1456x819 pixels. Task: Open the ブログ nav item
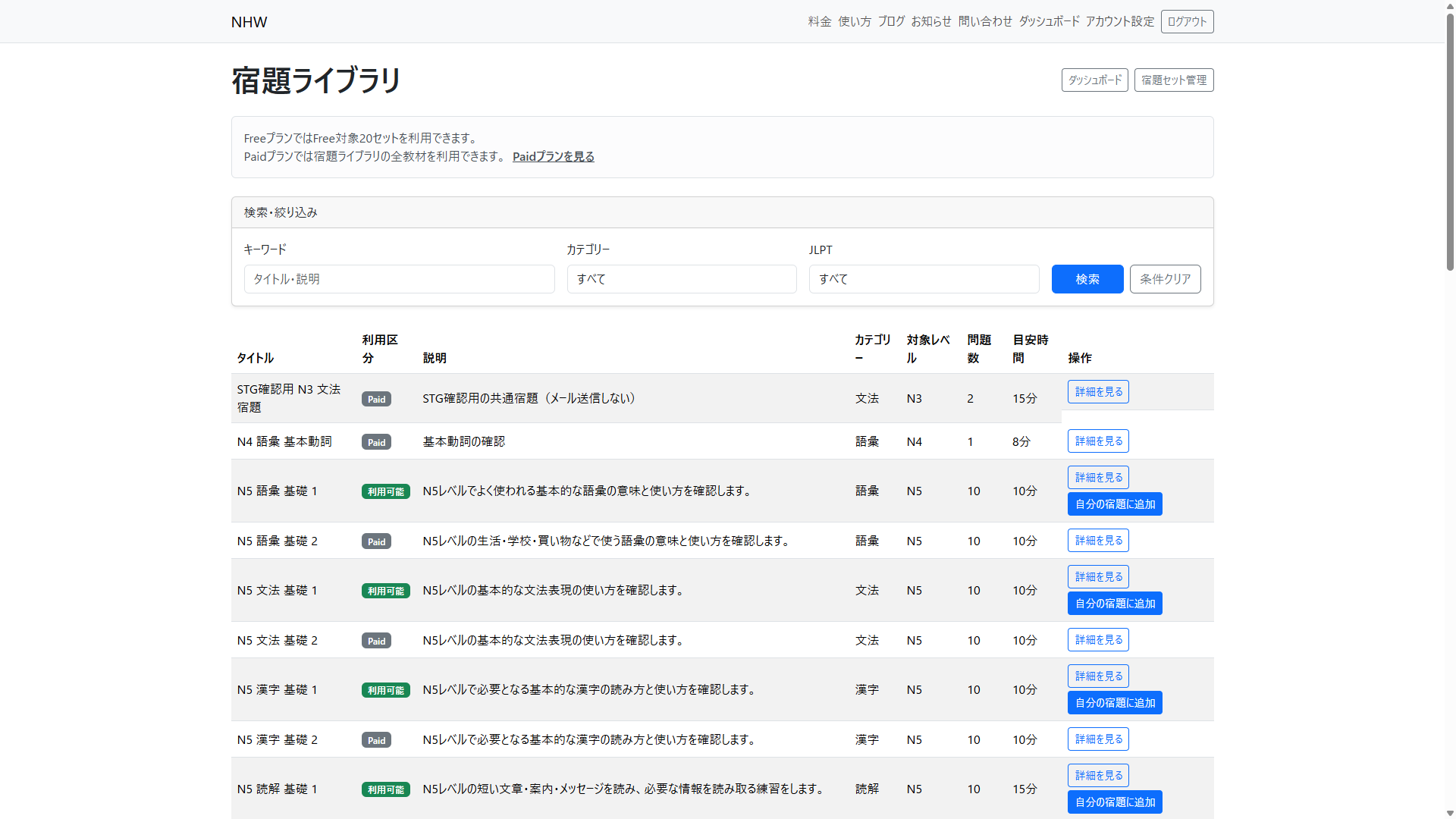tap(891, 21)
